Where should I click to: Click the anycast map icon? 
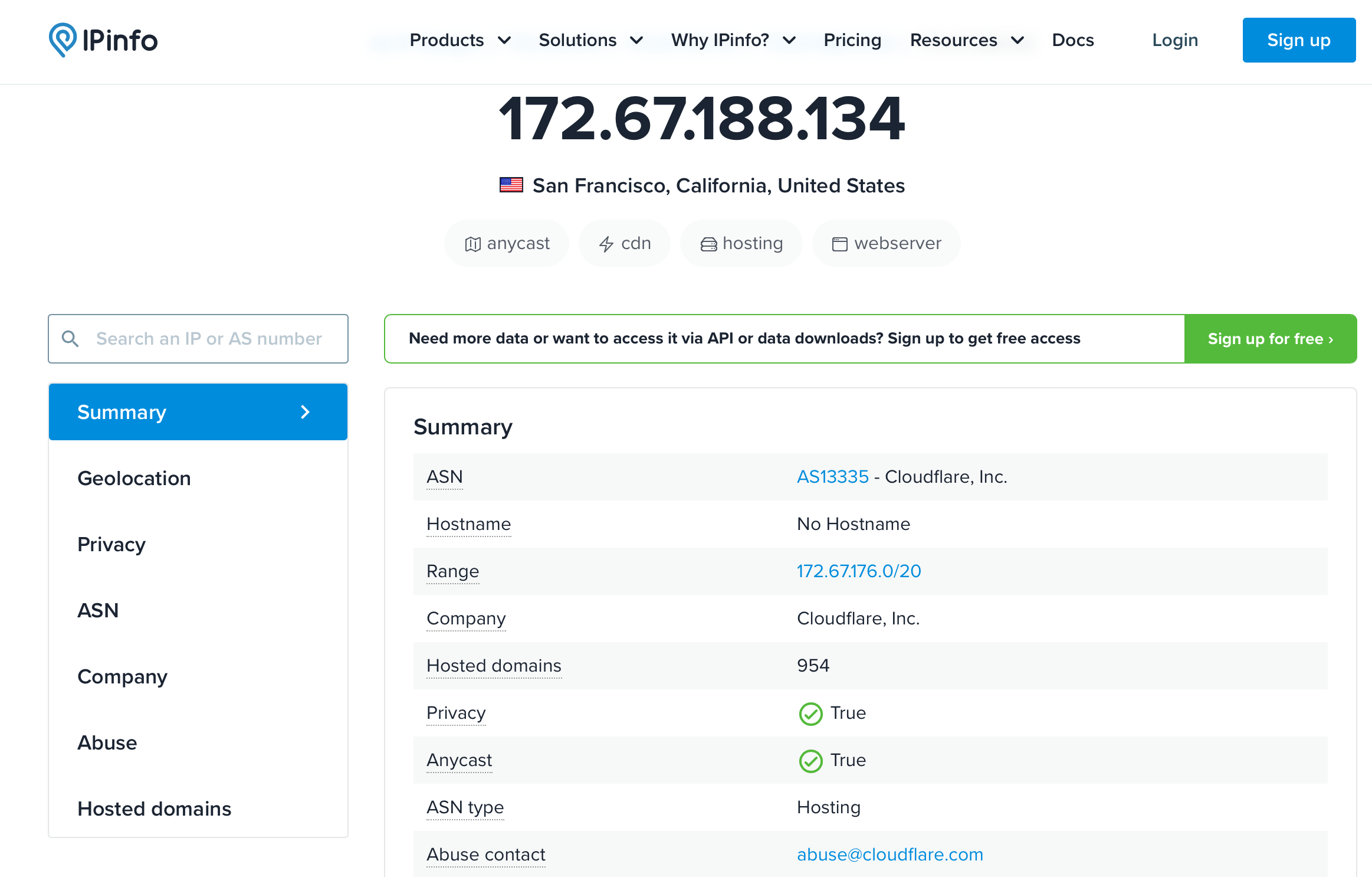point(472,244)
